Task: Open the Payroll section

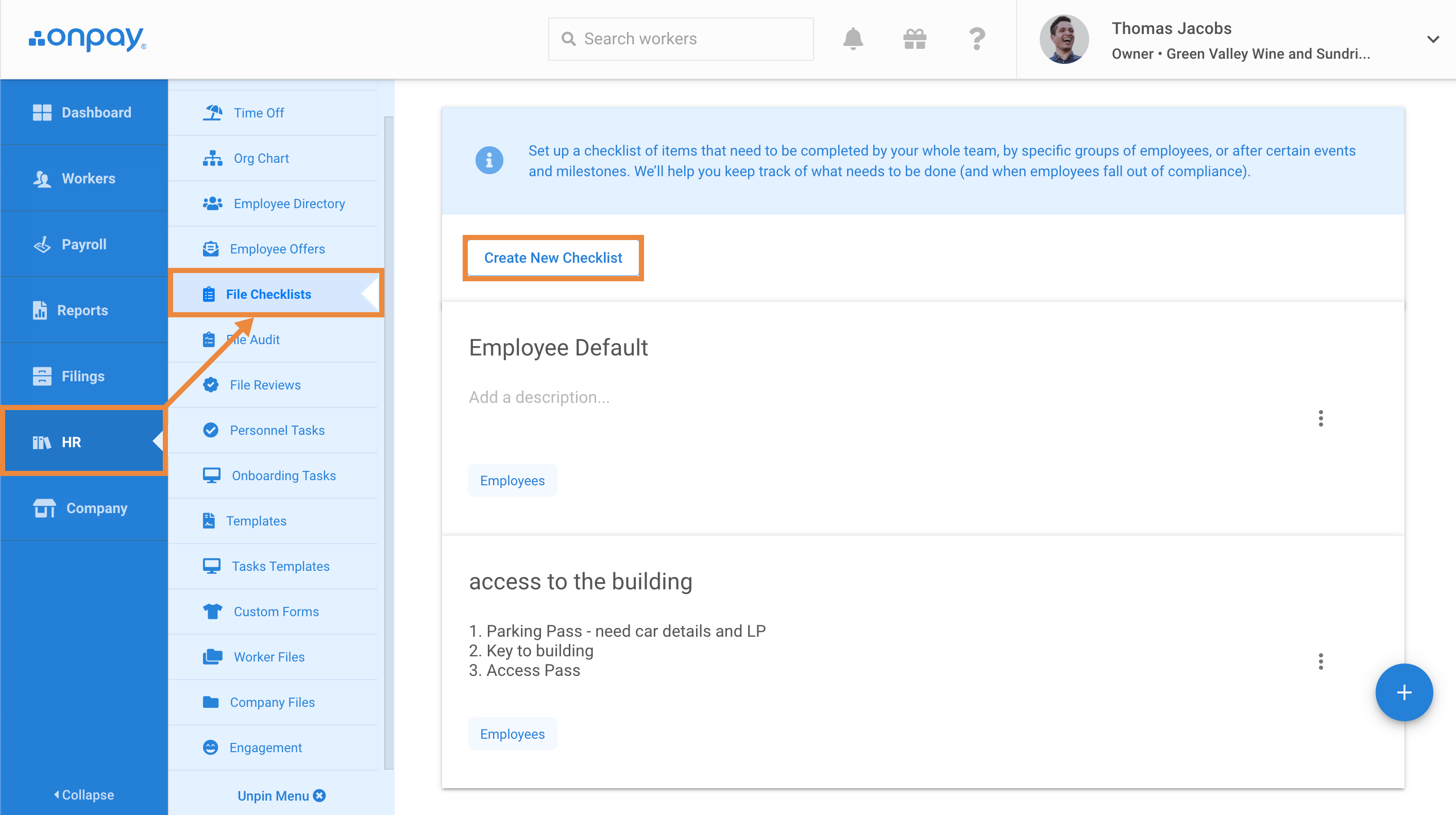Action: click(83, 244)
